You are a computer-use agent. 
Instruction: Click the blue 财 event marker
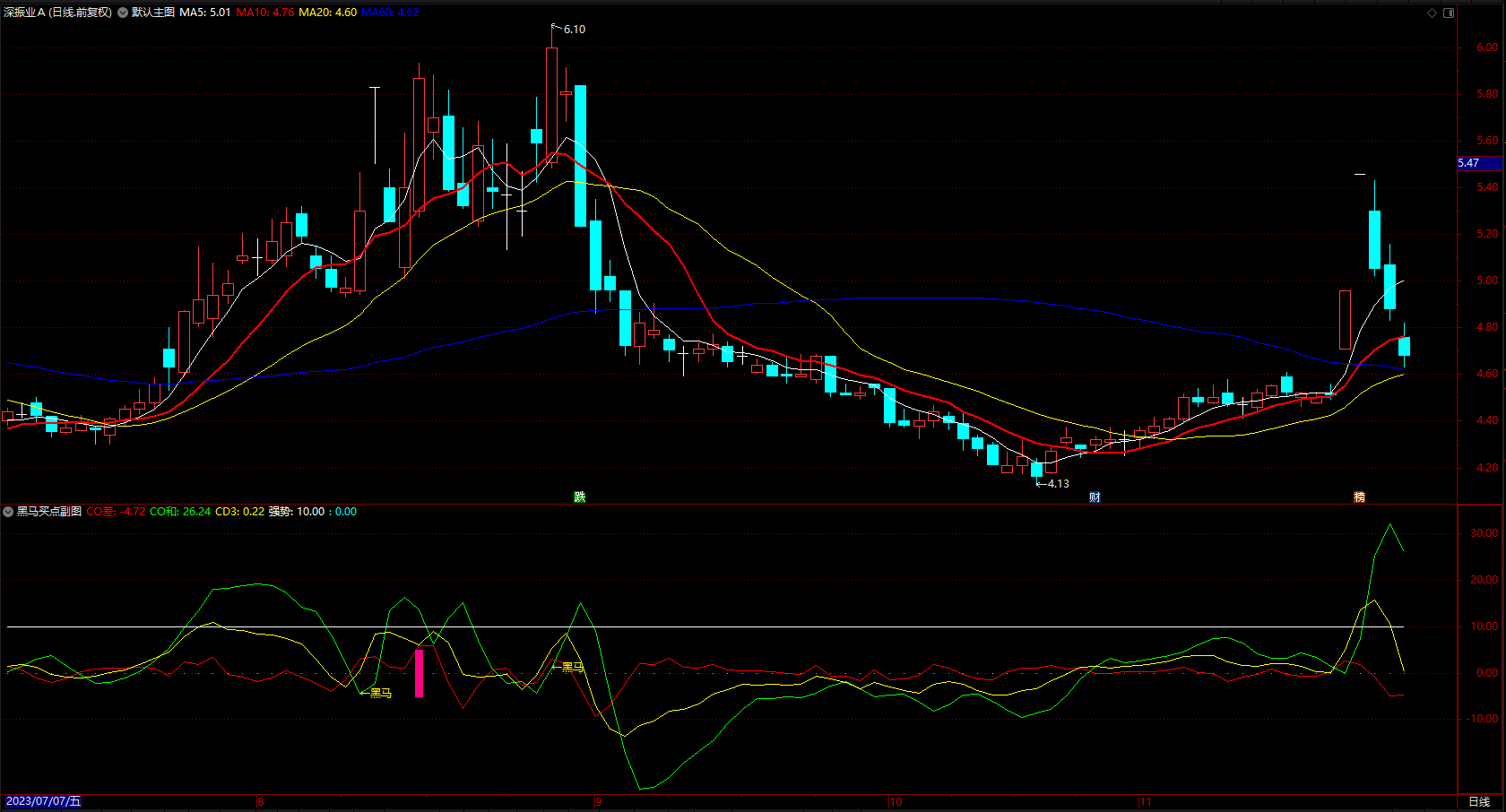(x=1095, y=497)
